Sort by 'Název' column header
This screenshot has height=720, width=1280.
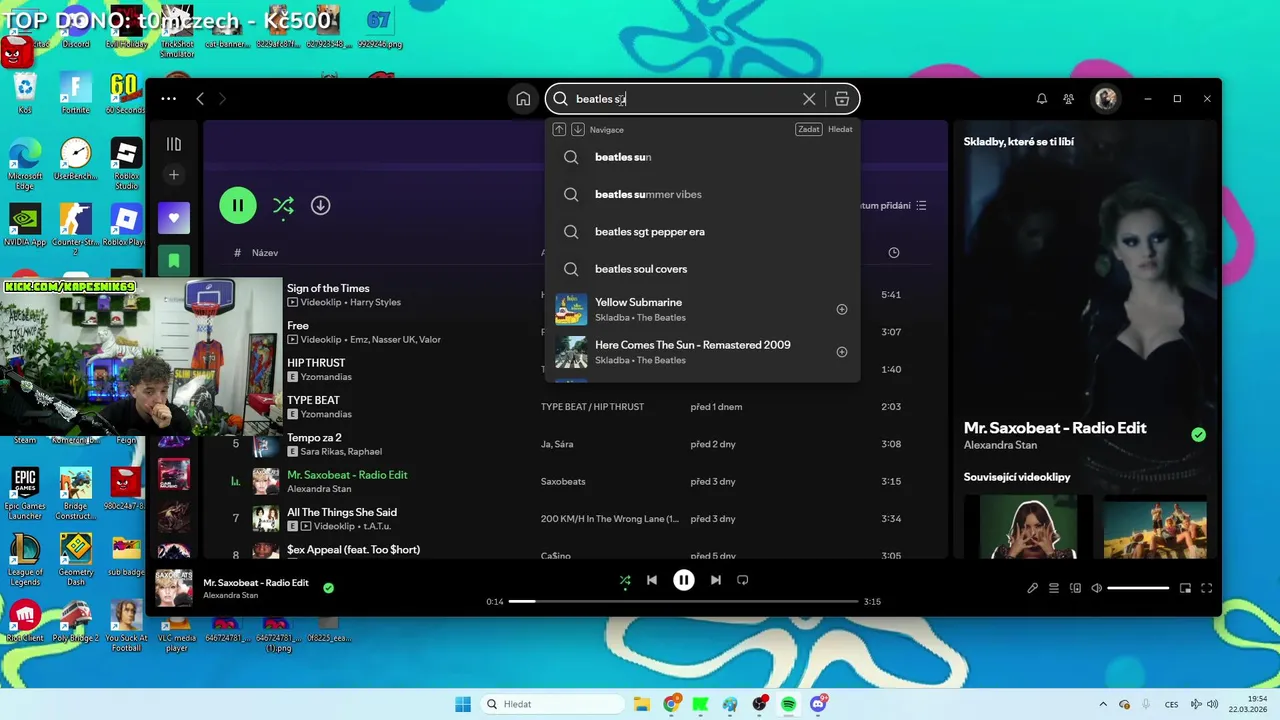pyautogui.click(x=265, y=253)
